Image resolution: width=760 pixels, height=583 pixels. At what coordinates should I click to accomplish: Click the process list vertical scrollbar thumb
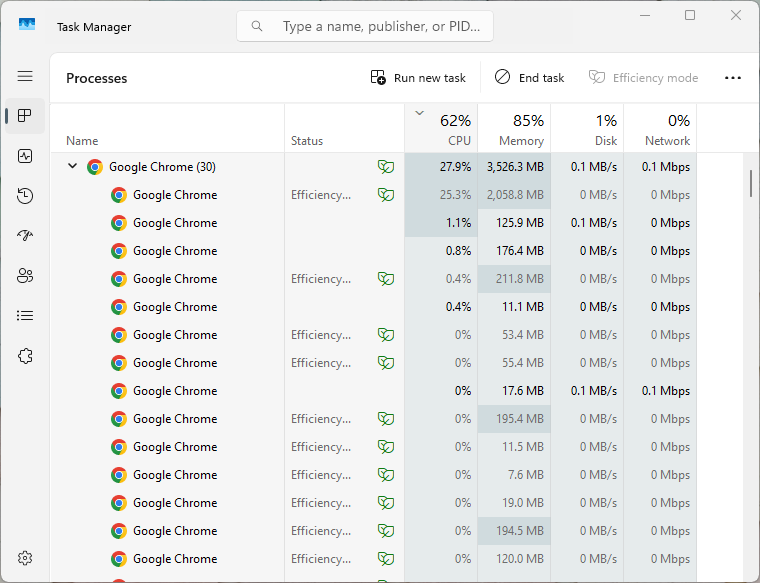coord(751,183)
